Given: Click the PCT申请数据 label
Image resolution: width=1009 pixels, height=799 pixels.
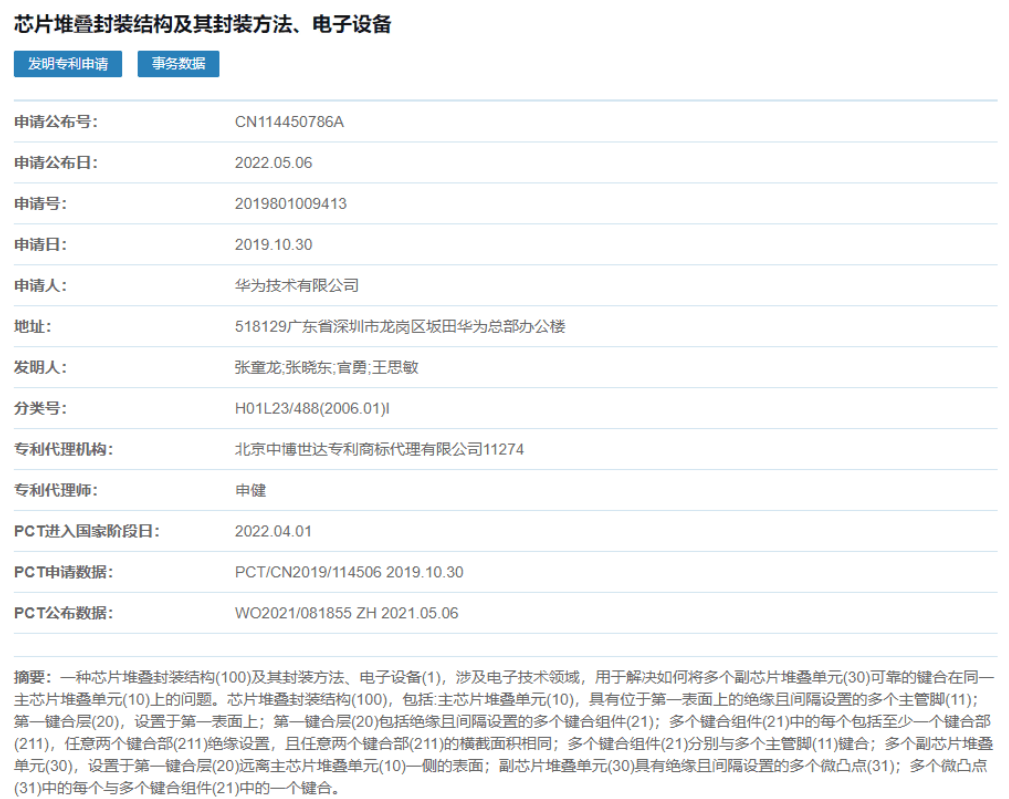Looking at the screenshot, I should [x=64, y=572].
